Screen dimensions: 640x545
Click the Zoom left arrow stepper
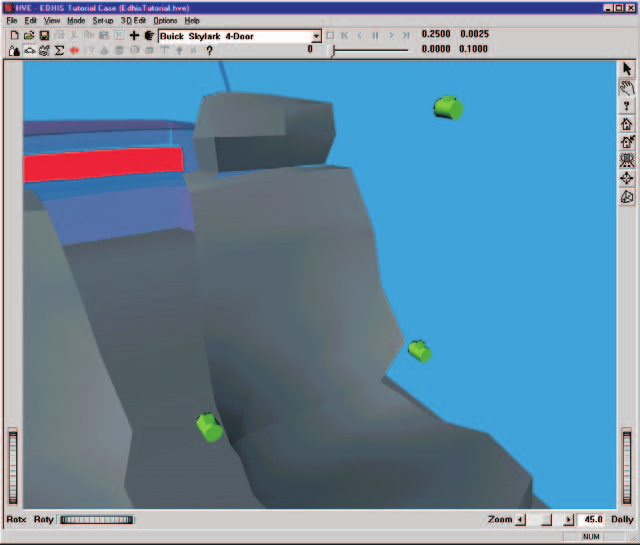coord(520,520)
